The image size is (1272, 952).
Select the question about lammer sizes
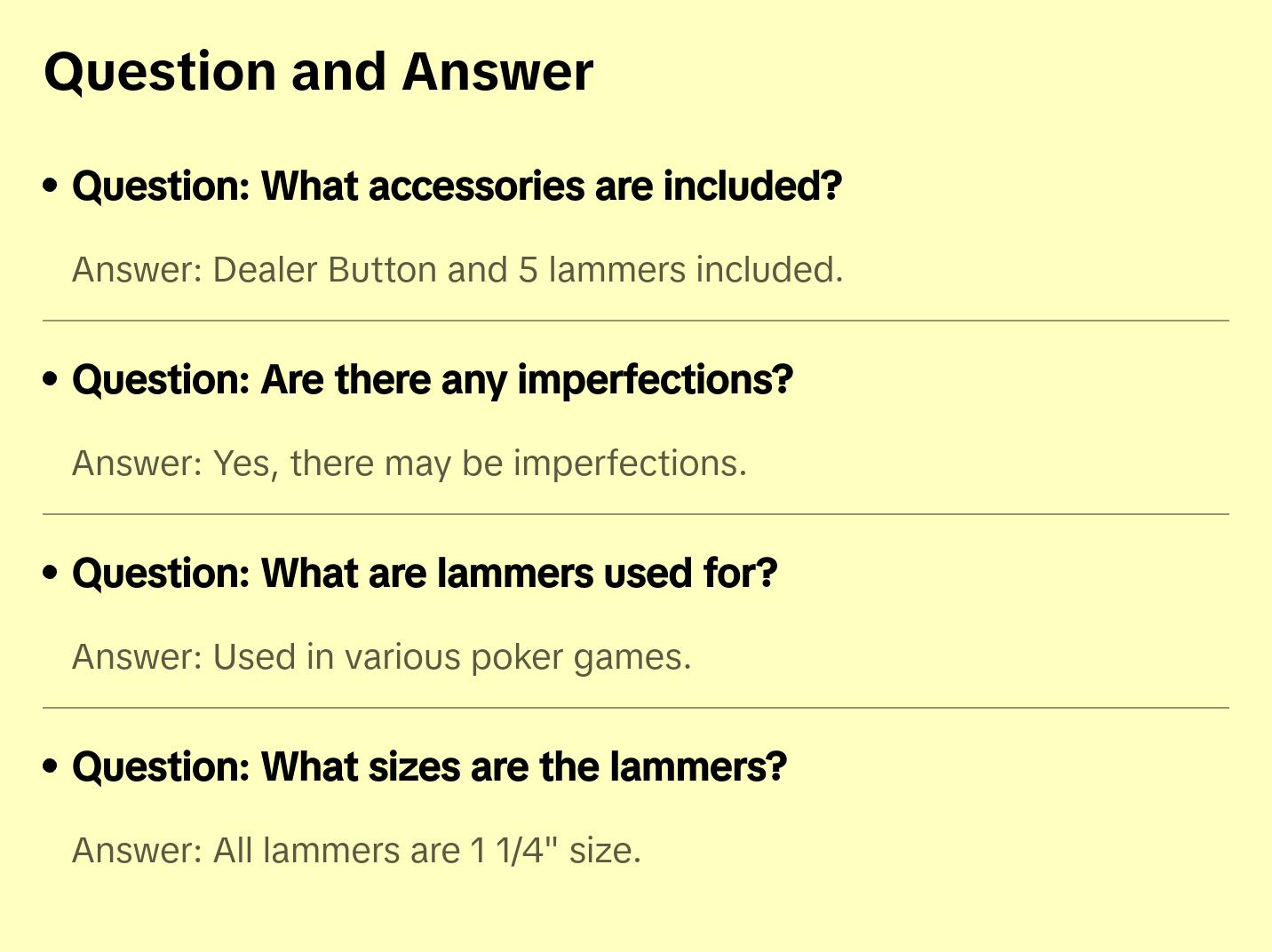[430, 767]
